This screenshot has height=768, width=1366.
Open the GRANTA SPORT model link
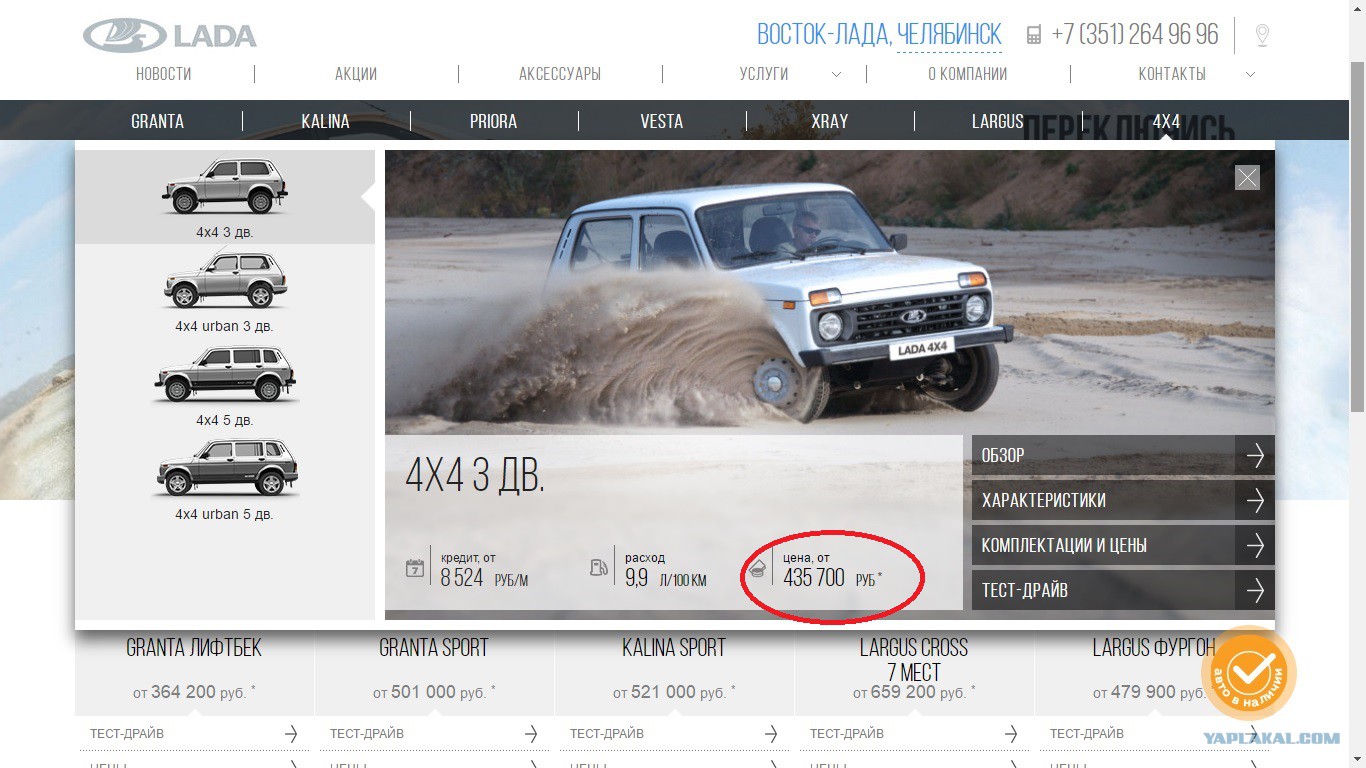[x=434, y=648]
